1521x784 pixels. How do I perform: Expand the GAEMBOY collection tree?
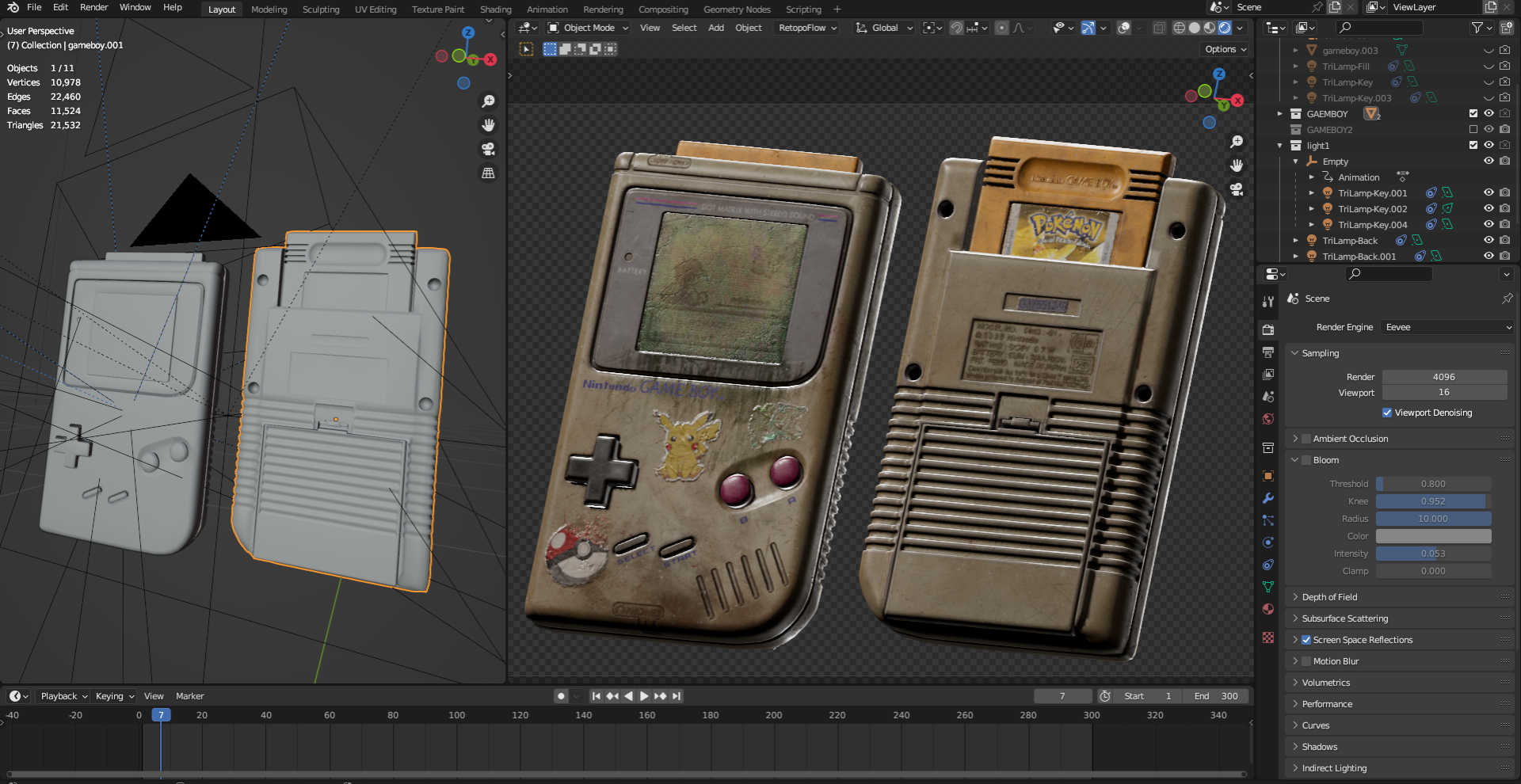point(1279,113)
